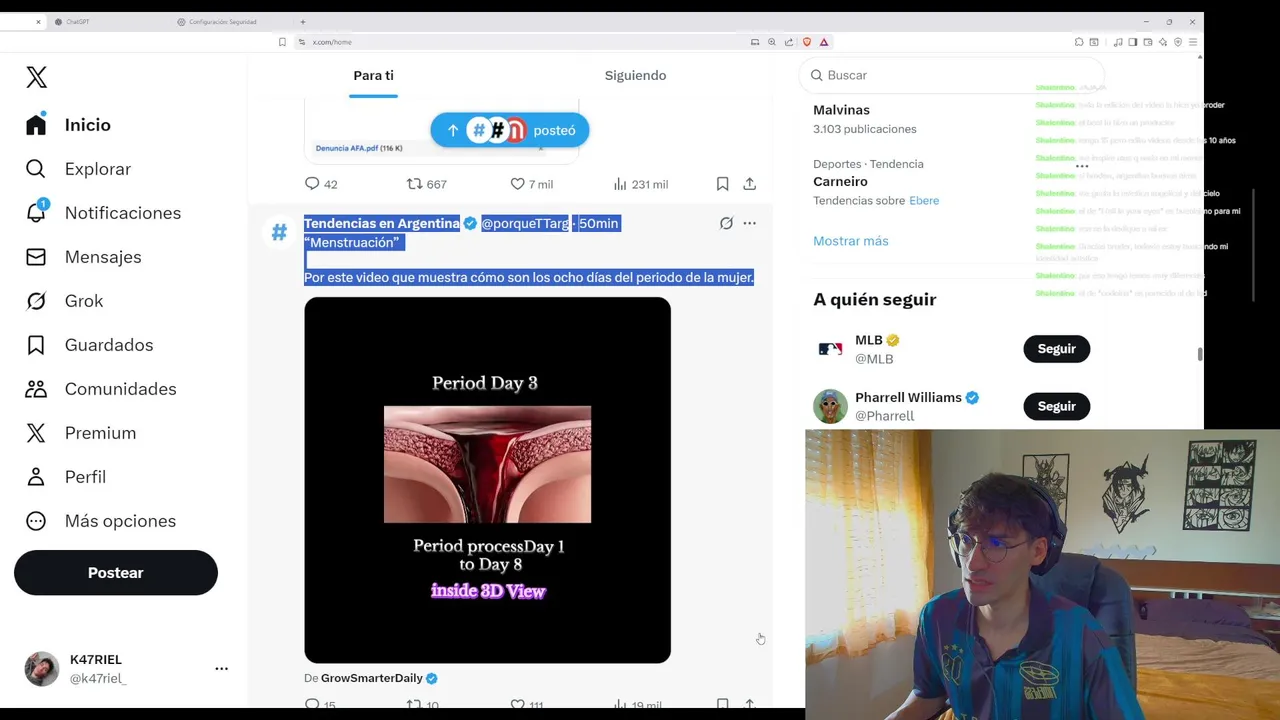Click the Postear button

tap(116, 573)
